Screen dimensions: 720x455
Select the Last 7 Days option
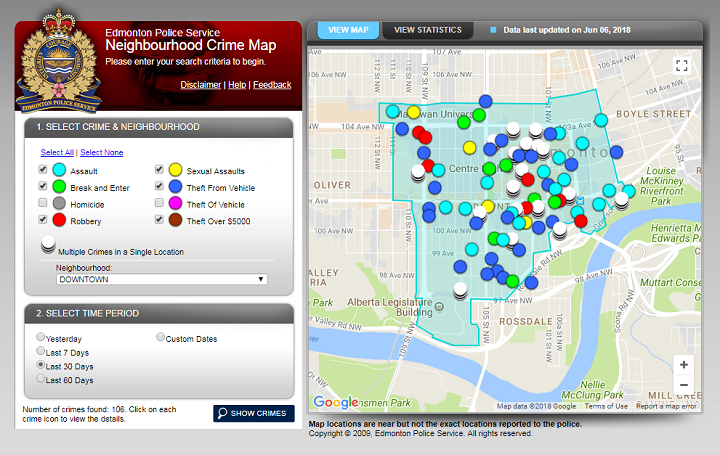coord(40,351)
